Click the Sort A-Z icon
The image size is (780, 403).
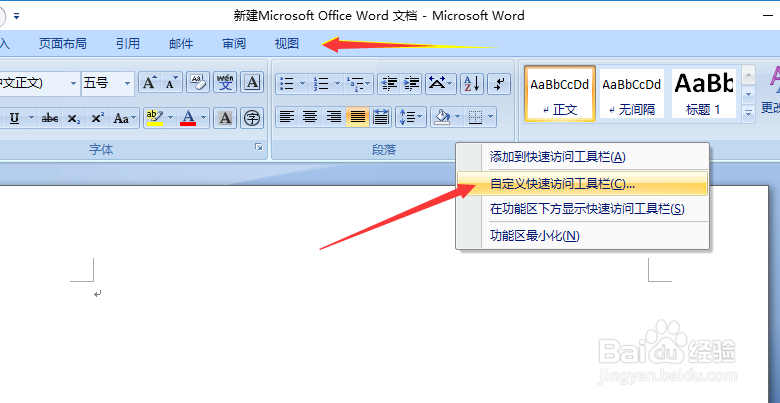(x=472, y=84)
